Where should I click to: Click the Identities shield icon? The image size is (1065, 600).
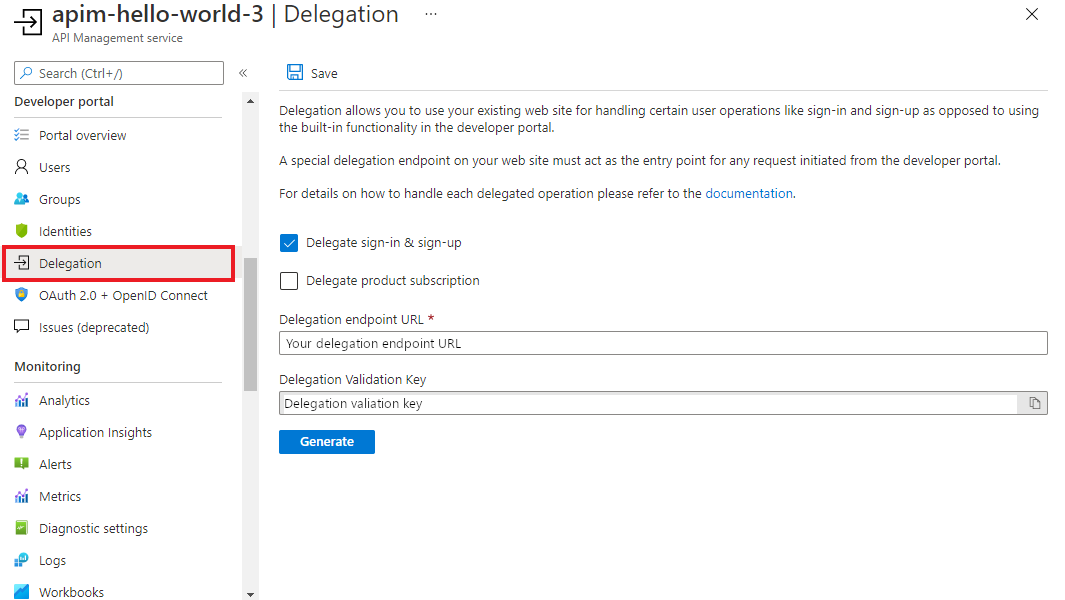tap(22, 231)
